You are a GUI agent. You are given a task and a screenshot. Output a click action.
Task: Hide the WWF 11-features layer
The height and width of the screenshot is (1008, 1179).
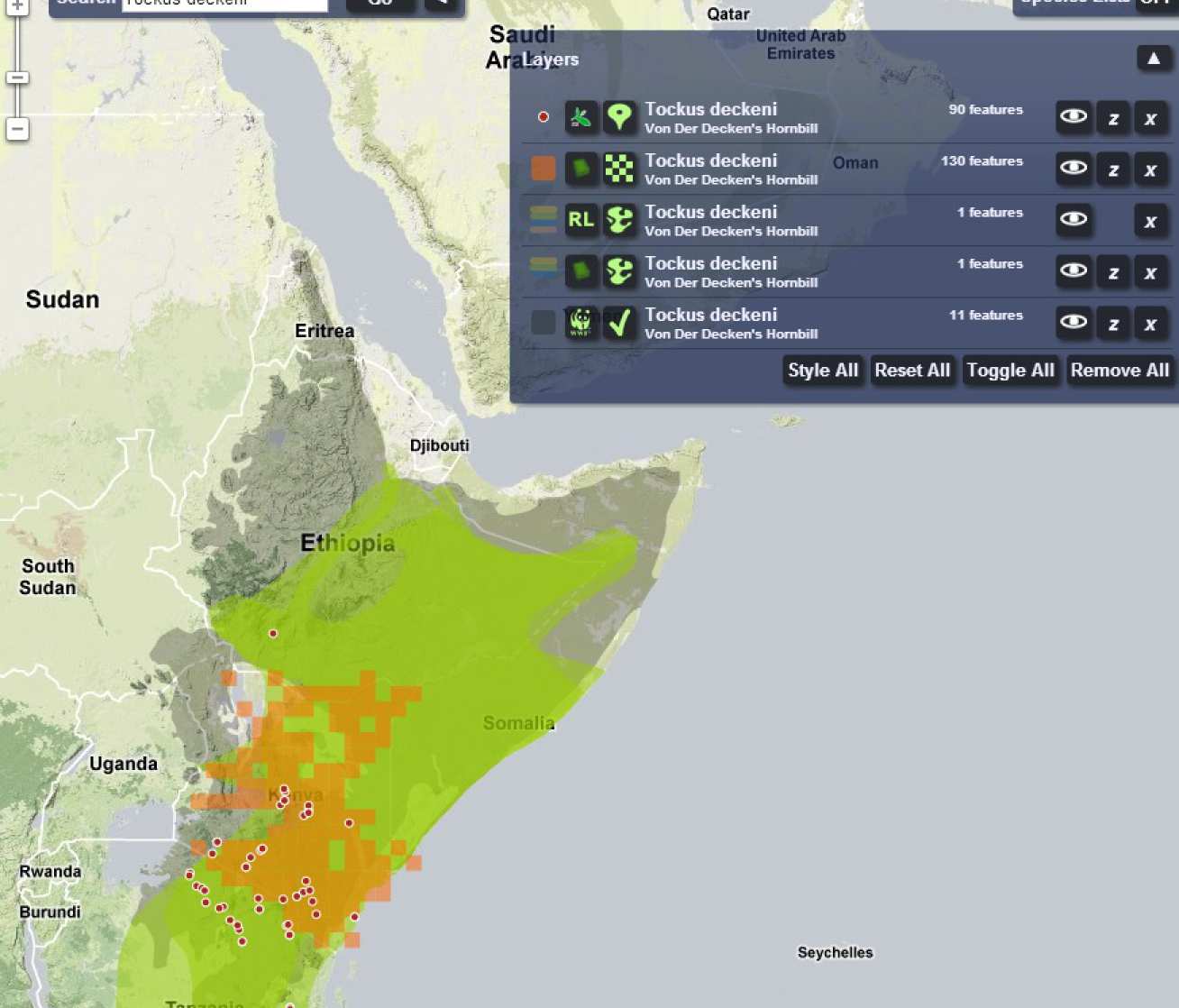tap(1074, 323)
